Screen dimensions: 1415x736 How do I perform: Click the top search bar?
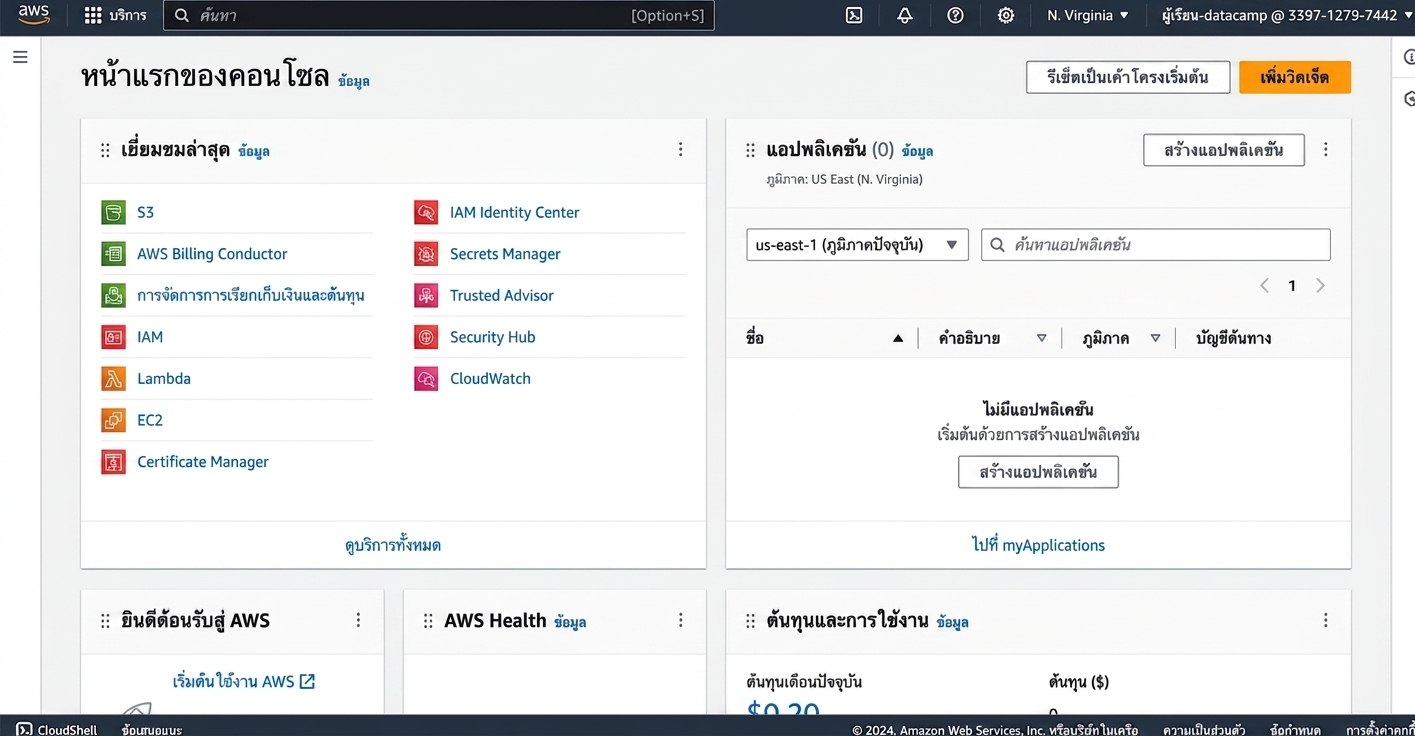click(439, 15)
